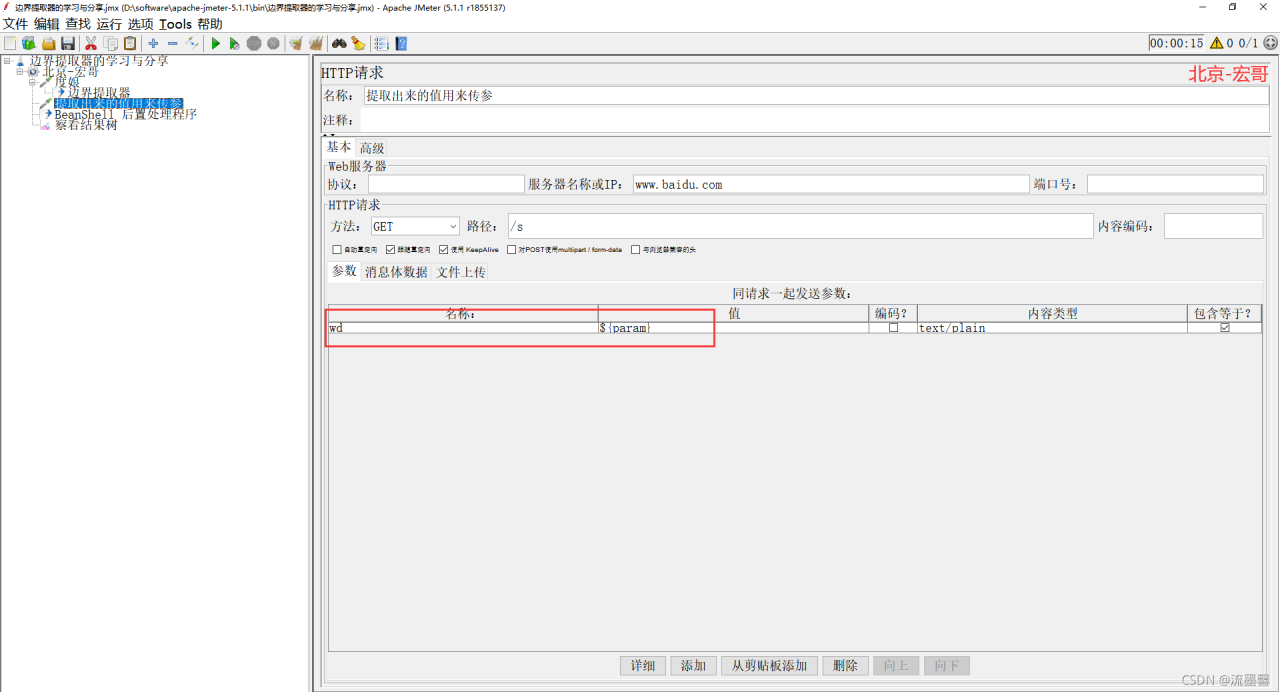Open the 帮助 menu

(x=210, y=24)
